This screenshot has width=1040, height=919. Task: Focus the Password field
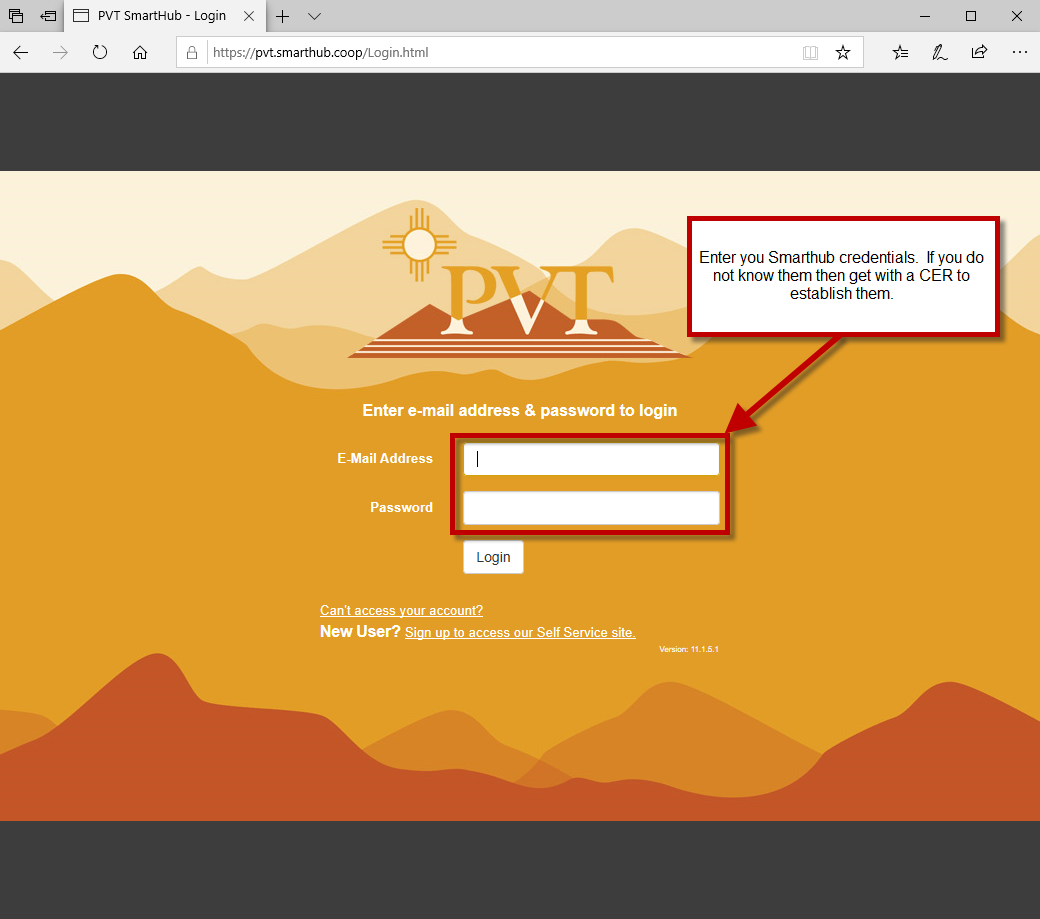pos(591,508)
